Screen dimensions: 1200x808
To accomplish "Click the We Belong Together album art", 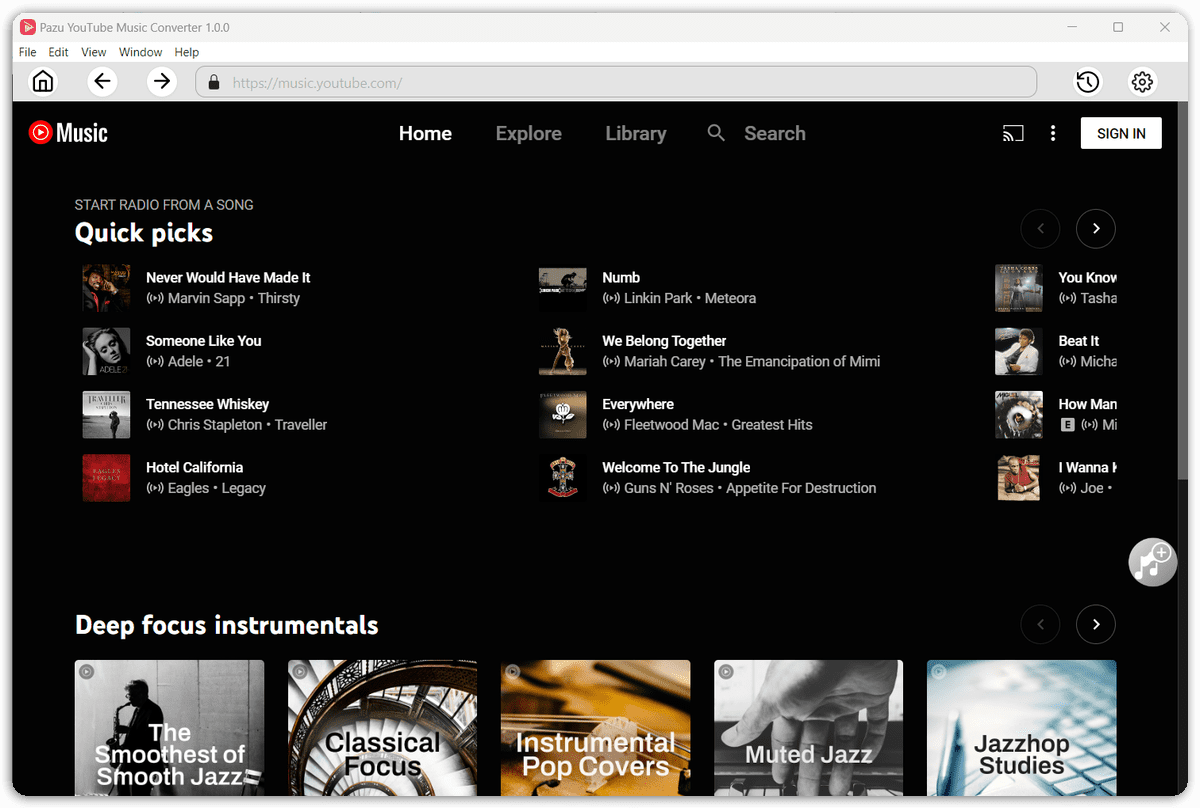I will pos(563,351).
